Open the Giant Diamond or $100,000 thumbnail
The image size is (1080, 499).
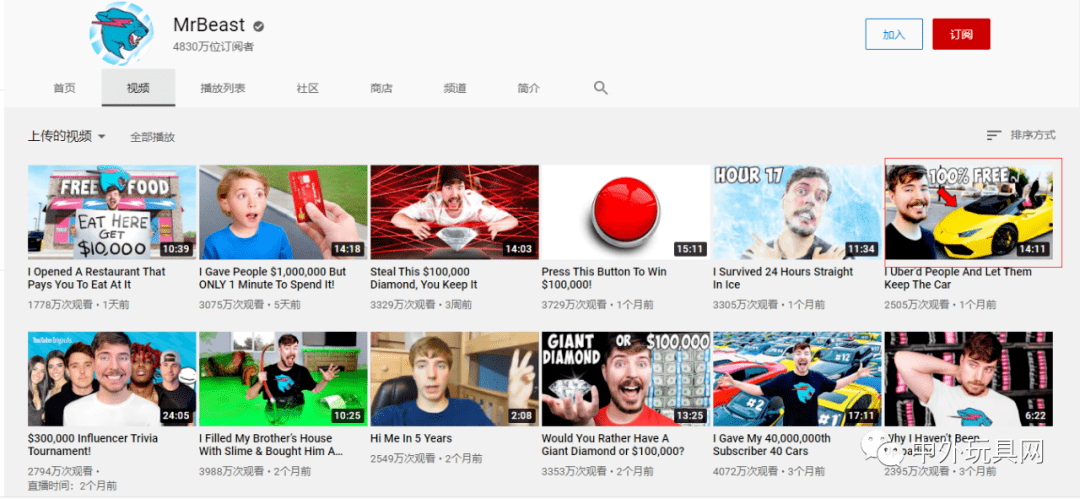[625, 379]
